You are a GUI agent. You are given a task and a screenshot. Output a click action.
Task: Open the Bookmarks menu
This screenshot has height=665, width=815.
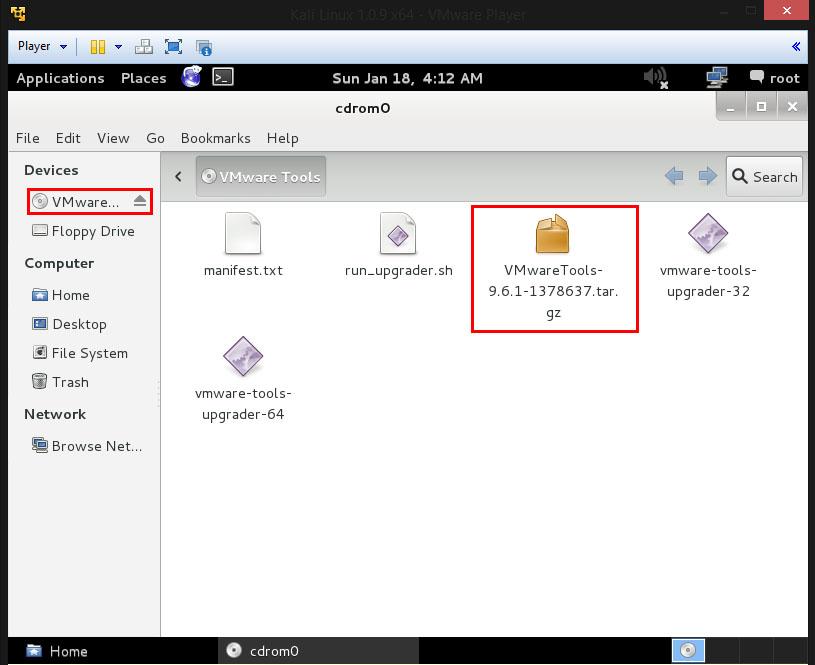click(216, 138)
